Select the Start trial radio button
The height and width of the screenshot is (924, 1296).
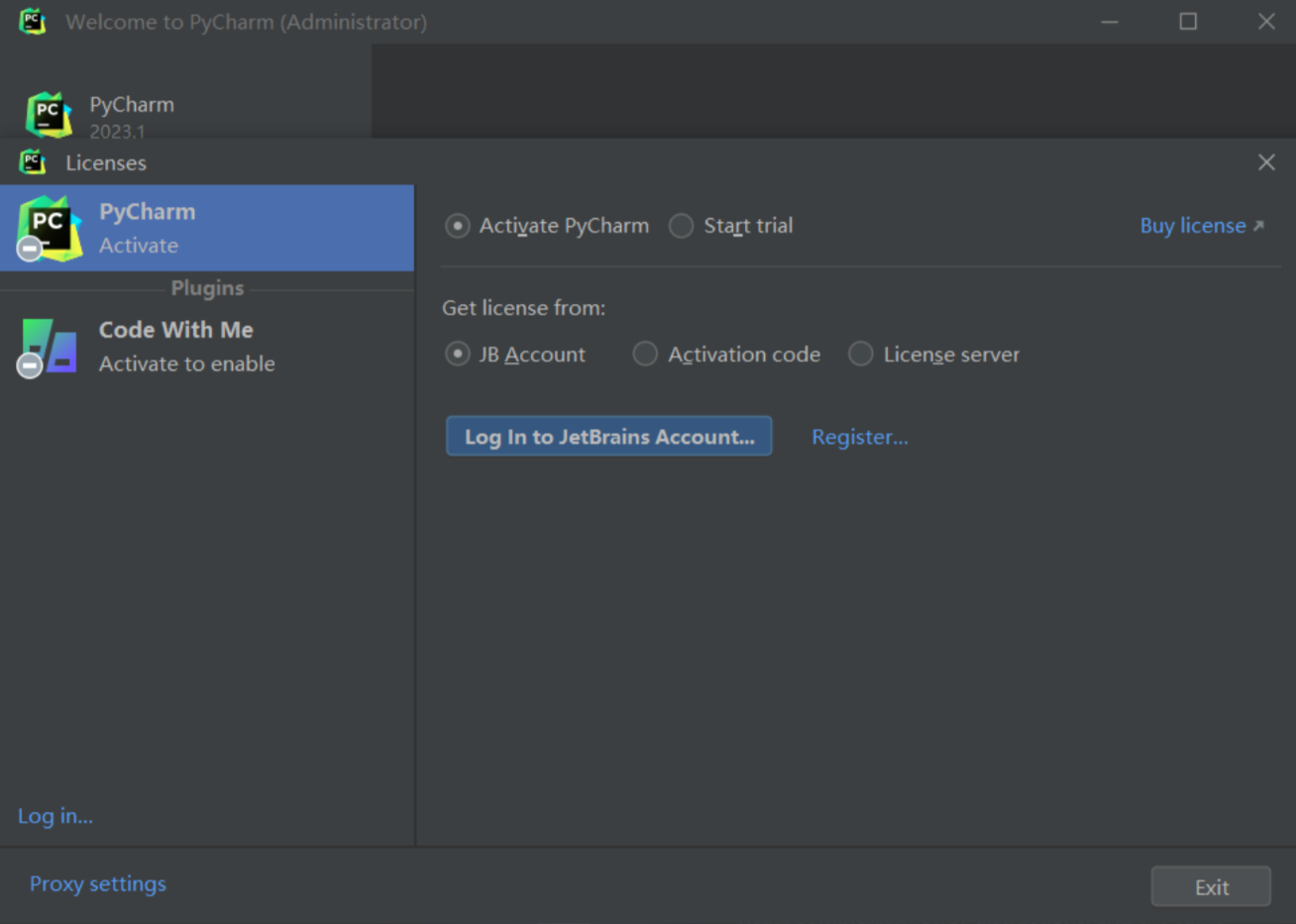[x=681, y=226]
